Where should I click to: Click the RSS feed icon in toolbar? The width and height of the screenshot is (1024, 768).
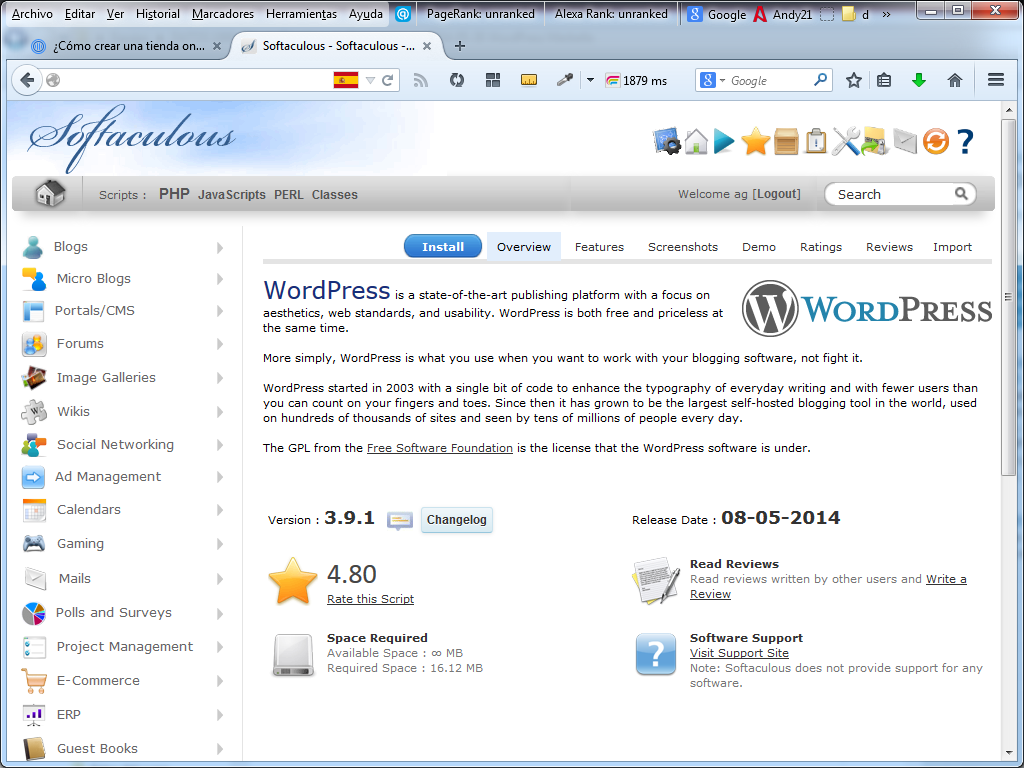tap(421, 80)
